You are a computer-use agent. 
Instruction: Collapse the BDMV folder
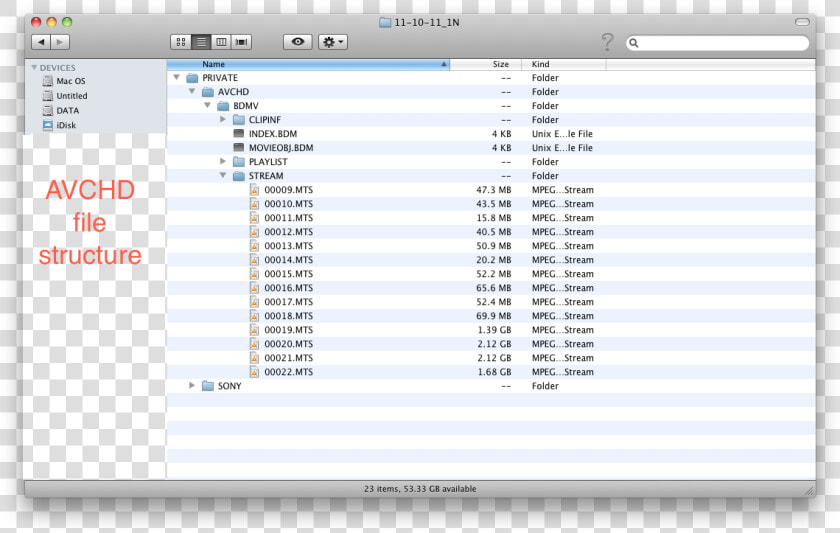[207, 106]
